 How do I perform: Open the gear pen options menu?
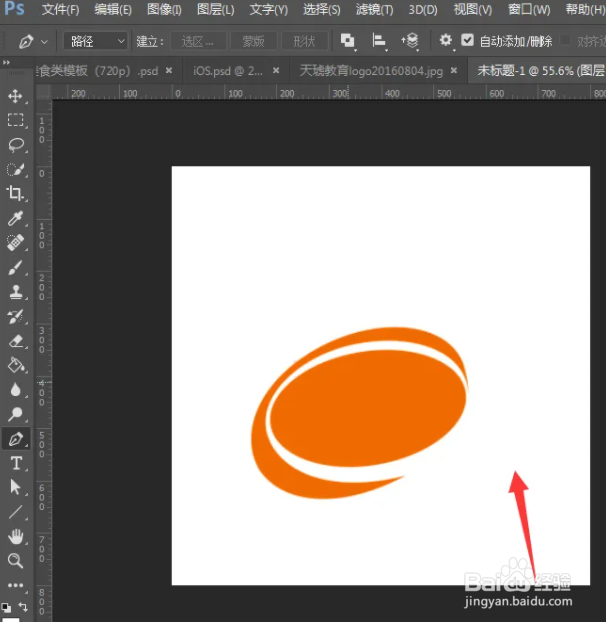446,40
